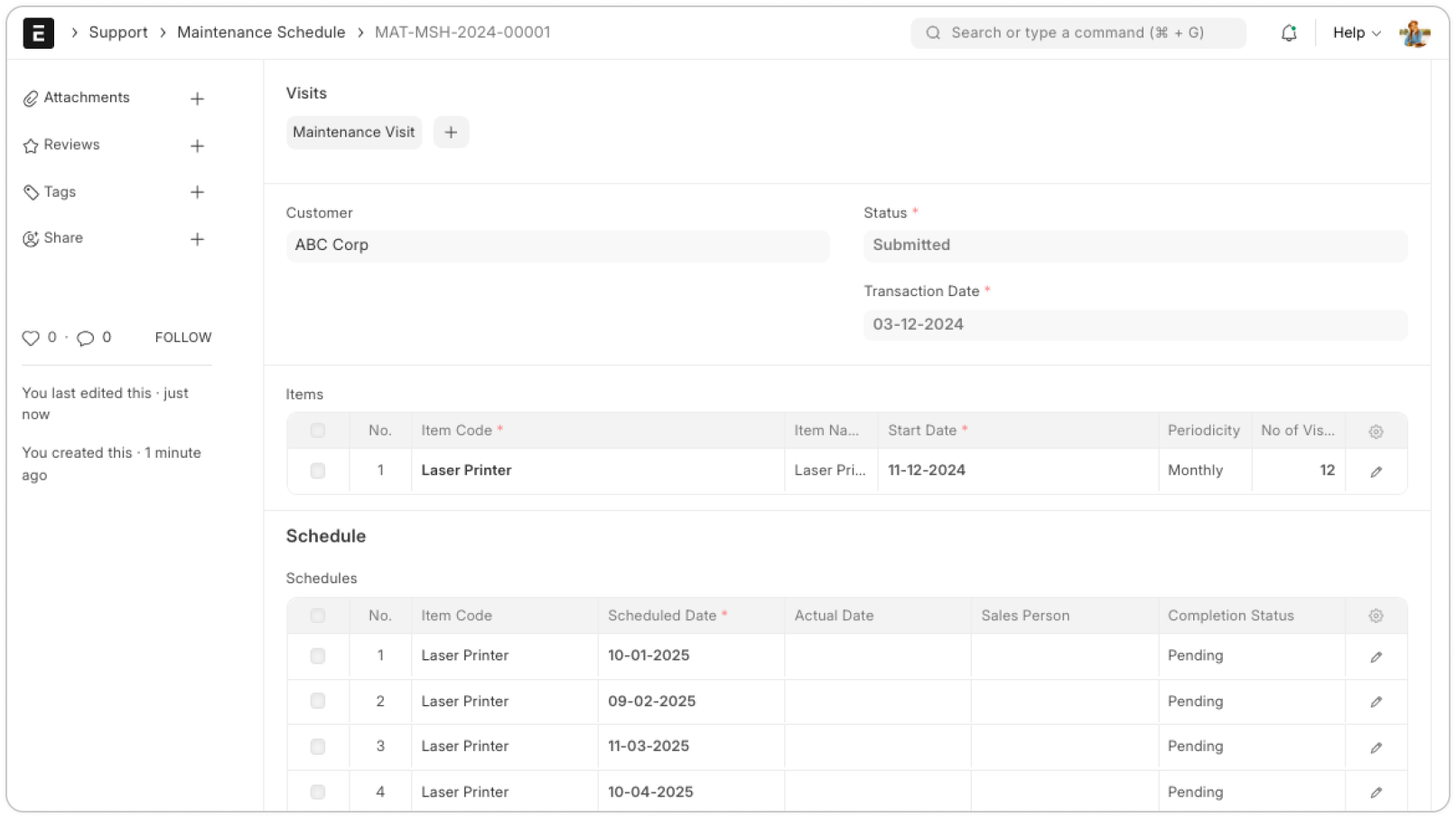1456x818 pixels.
Task: Click the Maintenance Visit button
Action: [354, 133]
